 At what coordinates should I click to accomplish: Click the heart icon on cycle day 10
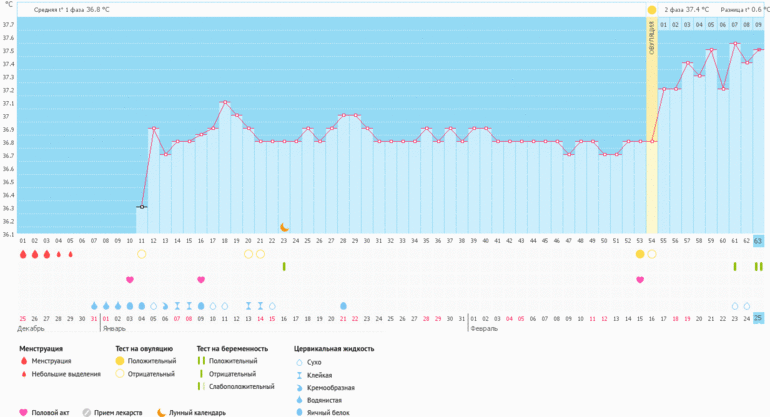(130, 280)
